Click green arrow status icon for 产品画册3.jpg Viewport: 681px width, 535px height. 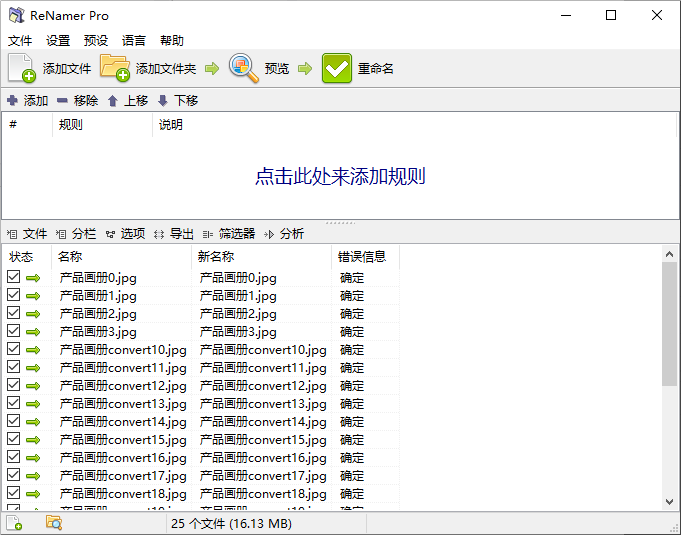tap(33, 332)
